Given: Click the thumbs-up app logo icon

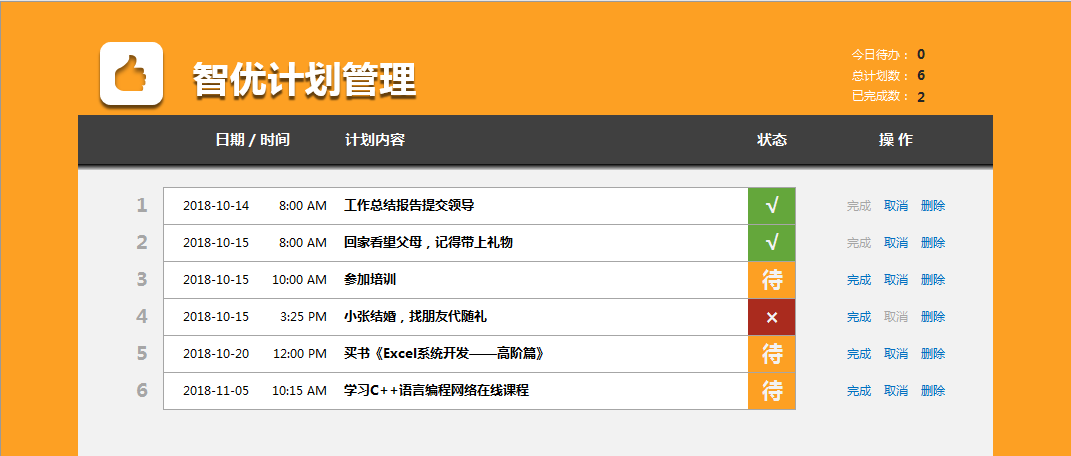Looking at the screenshot, I should [x=131, y=74].
